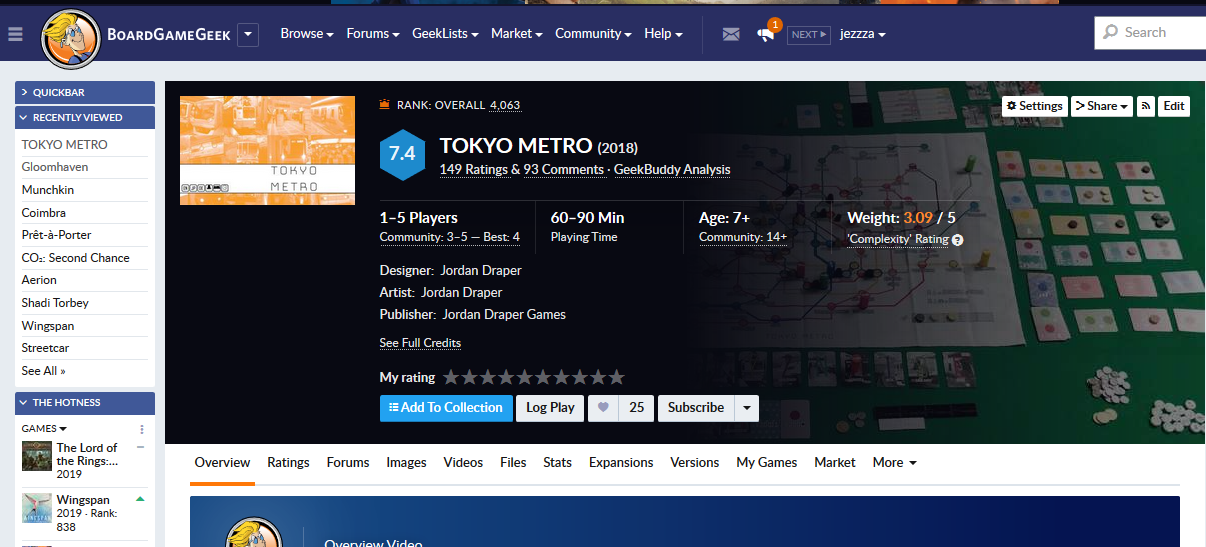
Task: Open the jezzza user dropdown
Action: point(862,34)
